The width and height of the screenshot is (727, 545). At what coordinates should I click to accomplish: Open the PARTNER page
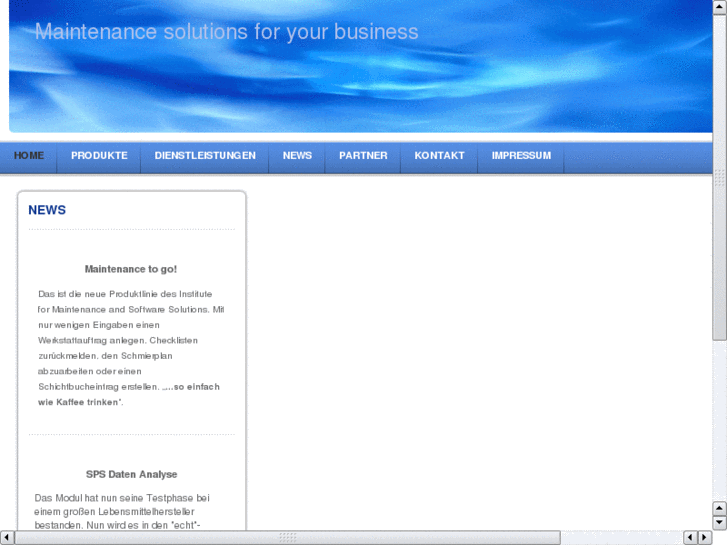click(363, 156)
